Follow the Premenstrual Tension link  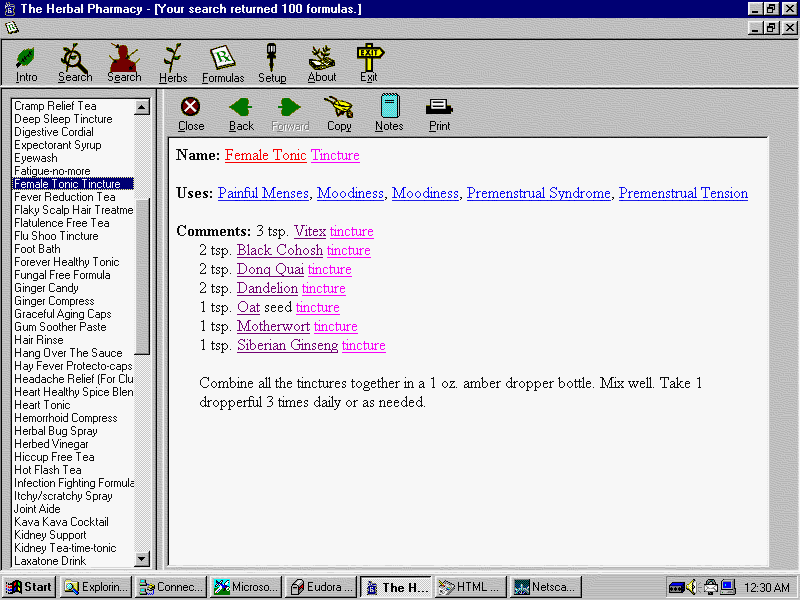click(683, 193)
